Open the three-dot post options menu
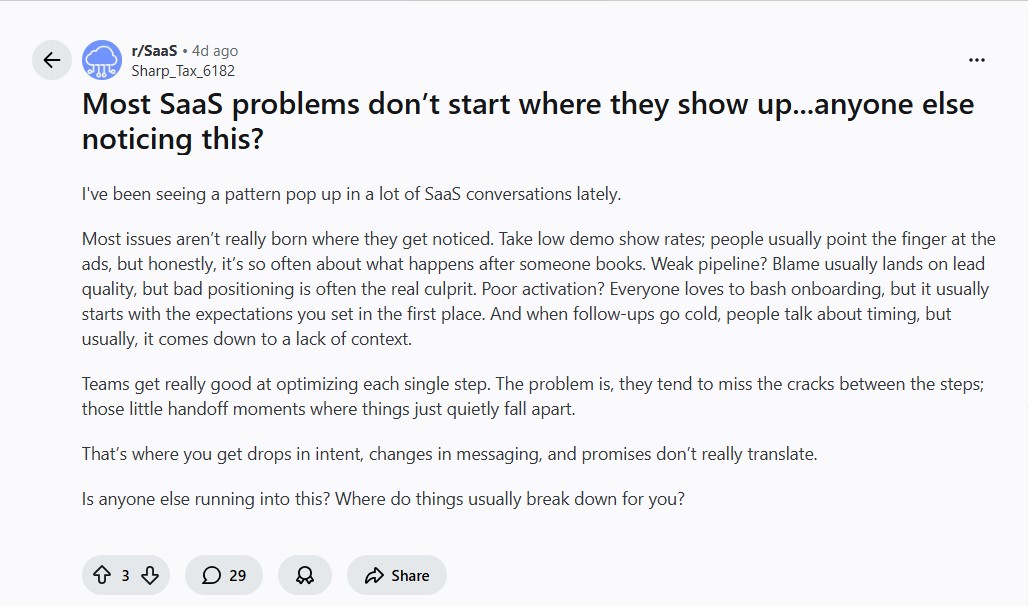 coord(977,60)
